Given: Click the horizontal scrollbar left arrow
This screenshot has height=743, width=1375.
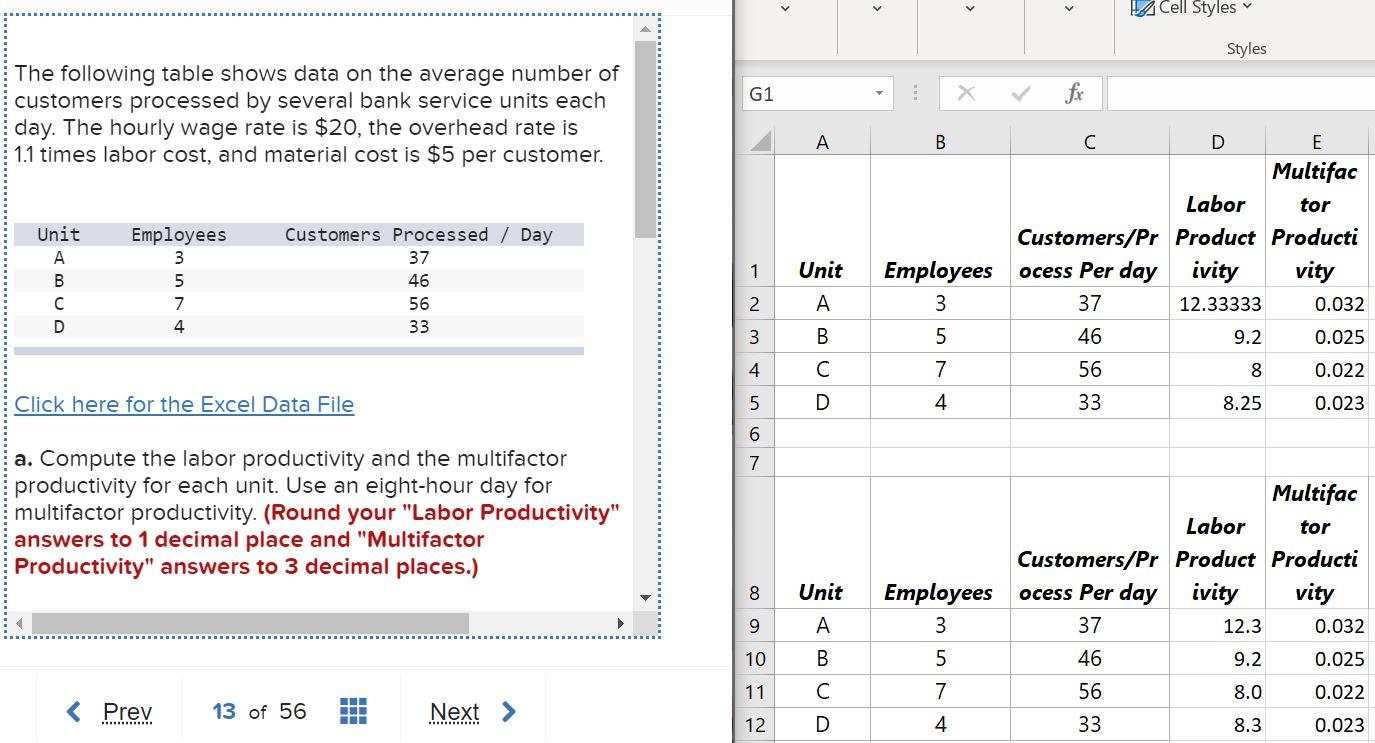Looking at the screenshot, I should pyautogui.click(x=18, y=623).
